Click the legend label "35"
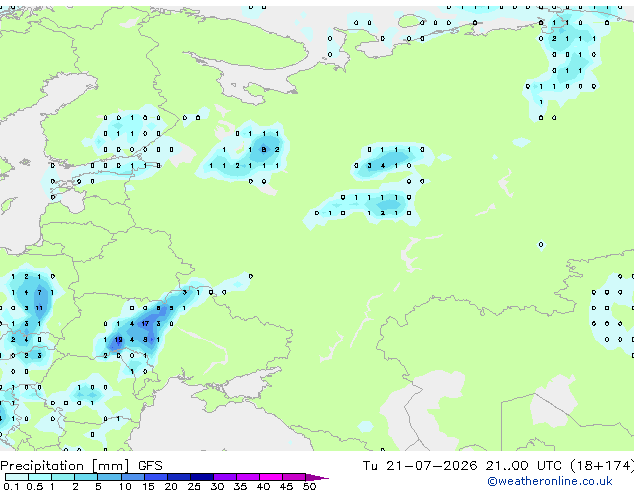Screen dimensions: 634x490 point(240,486)
